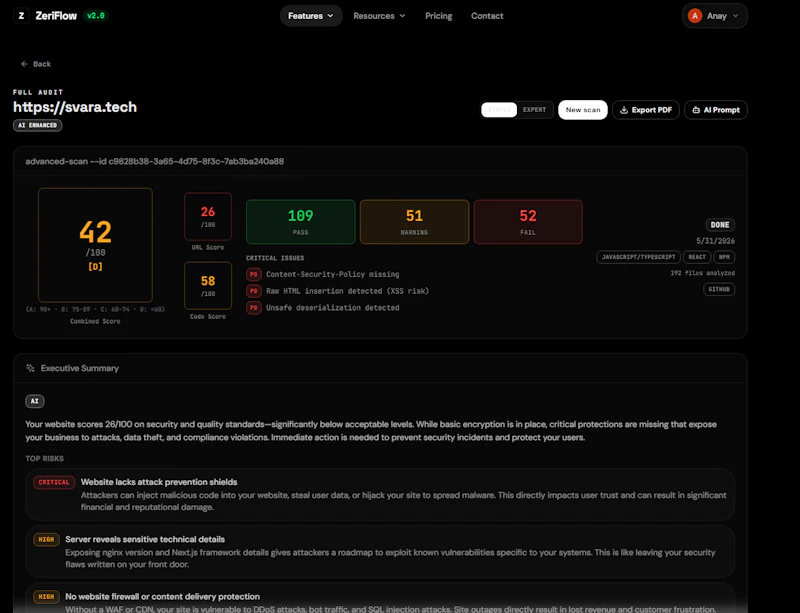The height and width of the screenshot is (613, 800).
Task: Click the https://svara.tech audit title
Action: (x=75, y=107)
